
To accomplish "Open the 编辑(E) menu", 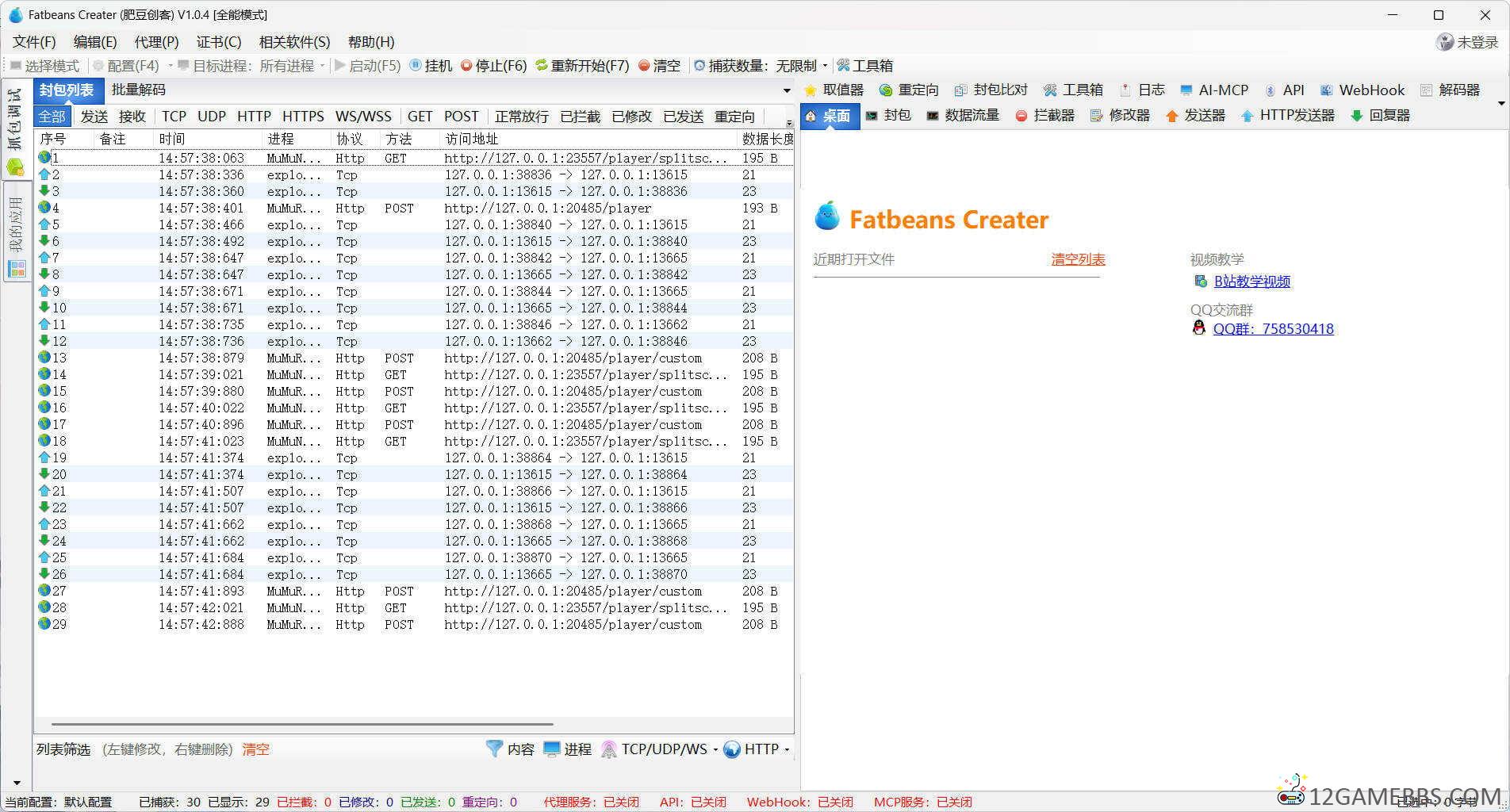I will tap(95, 42).
